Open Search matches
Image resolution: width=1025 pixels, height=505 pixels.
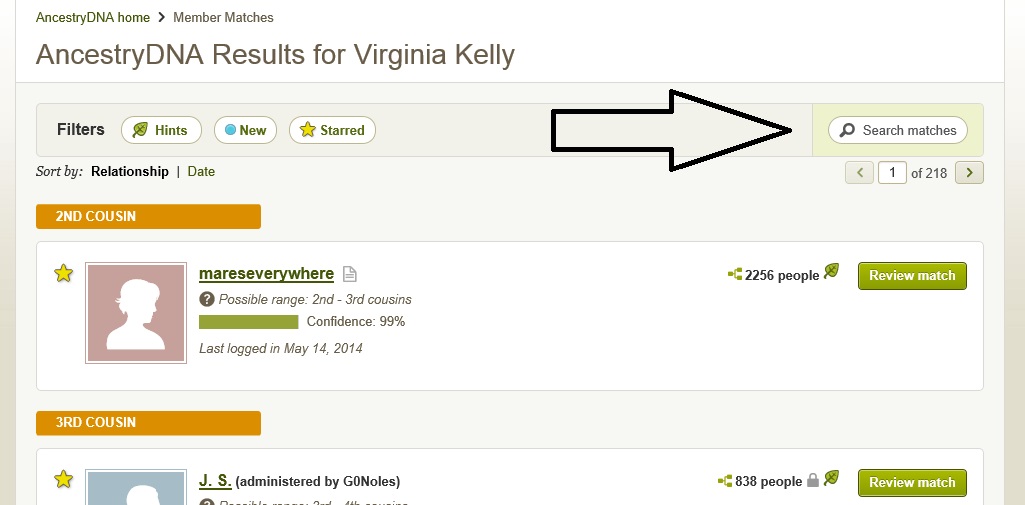tap(898, 130)
